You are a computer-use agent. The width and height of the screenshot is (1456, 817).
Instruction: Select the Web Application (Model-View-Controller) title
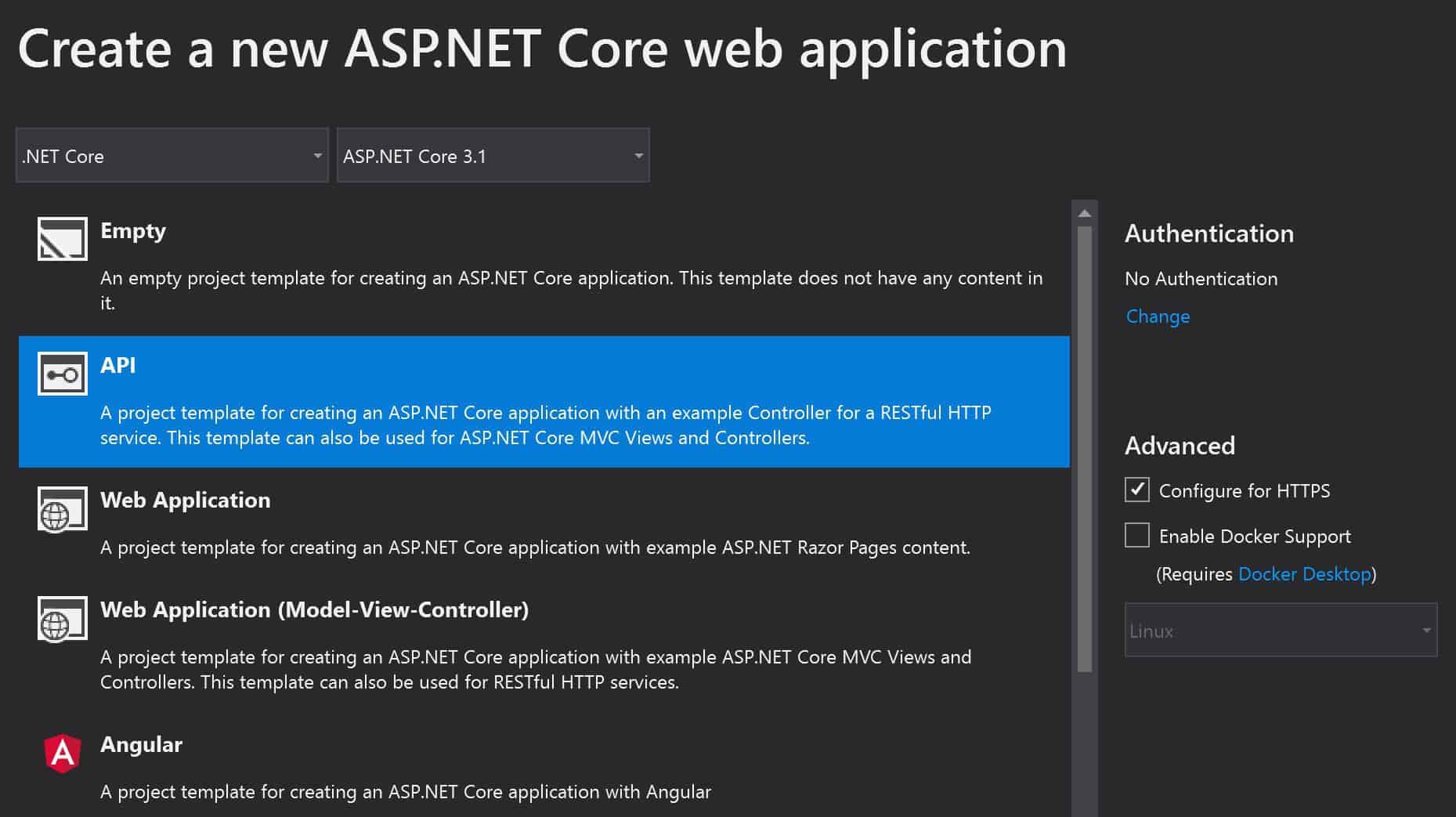click(315, 609)
